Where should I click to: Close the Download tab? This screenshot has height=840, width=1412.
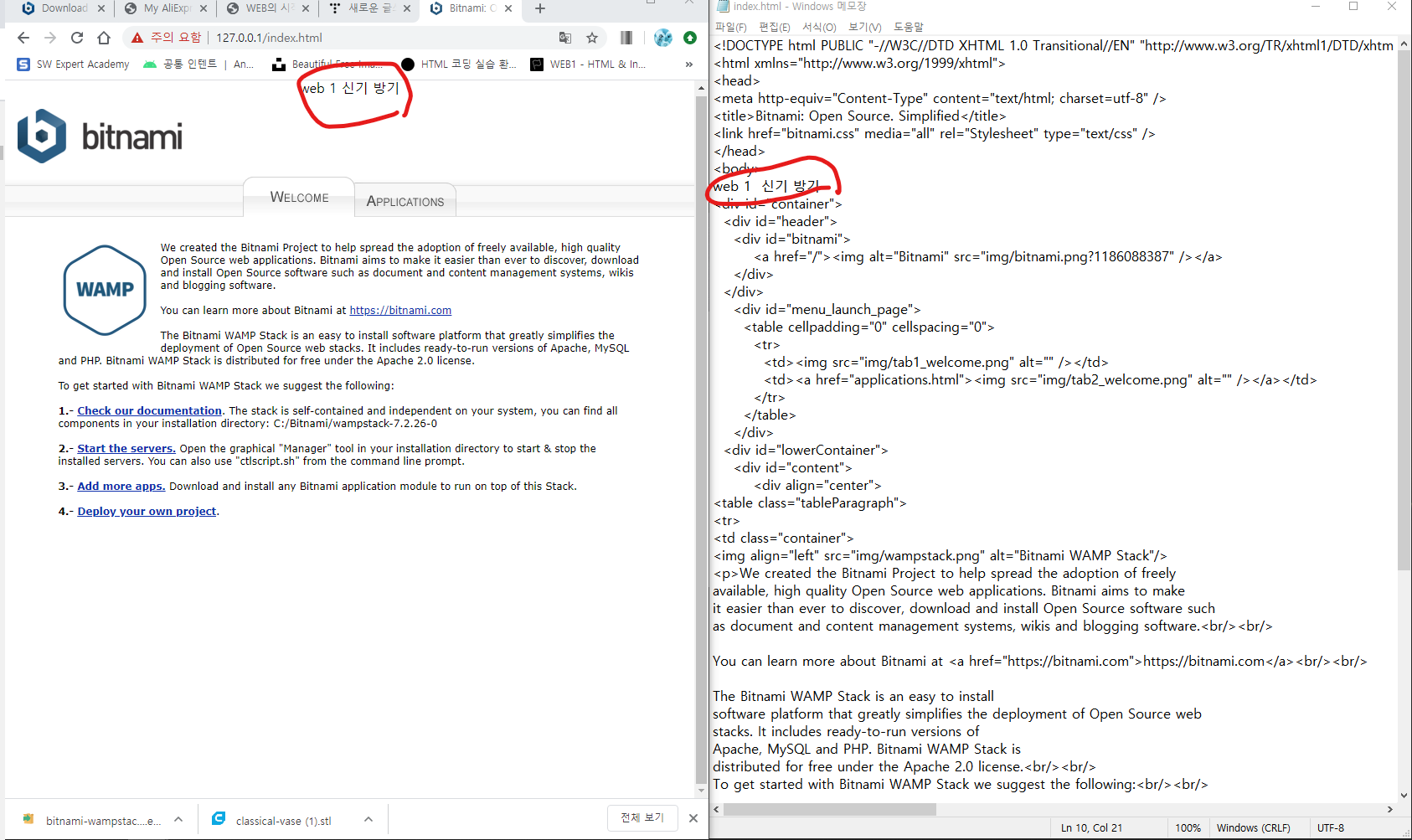coord(100,8)
